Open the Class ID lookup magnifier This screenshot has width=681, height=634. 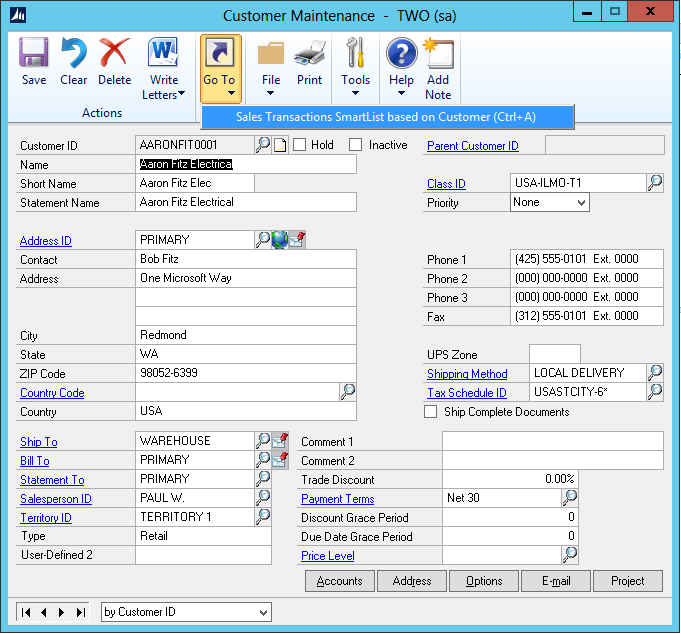(655, 183)
